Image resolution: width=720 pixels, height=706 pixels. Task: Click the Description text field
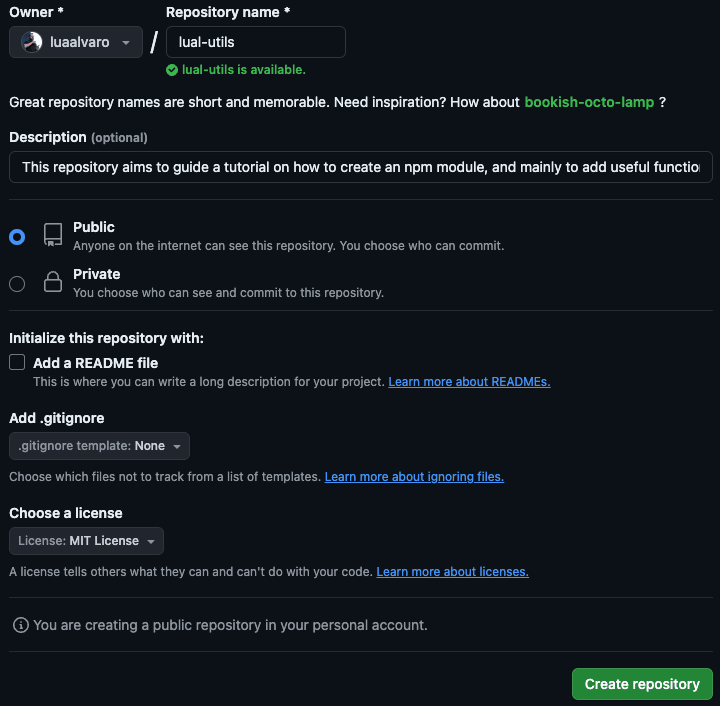360,167
